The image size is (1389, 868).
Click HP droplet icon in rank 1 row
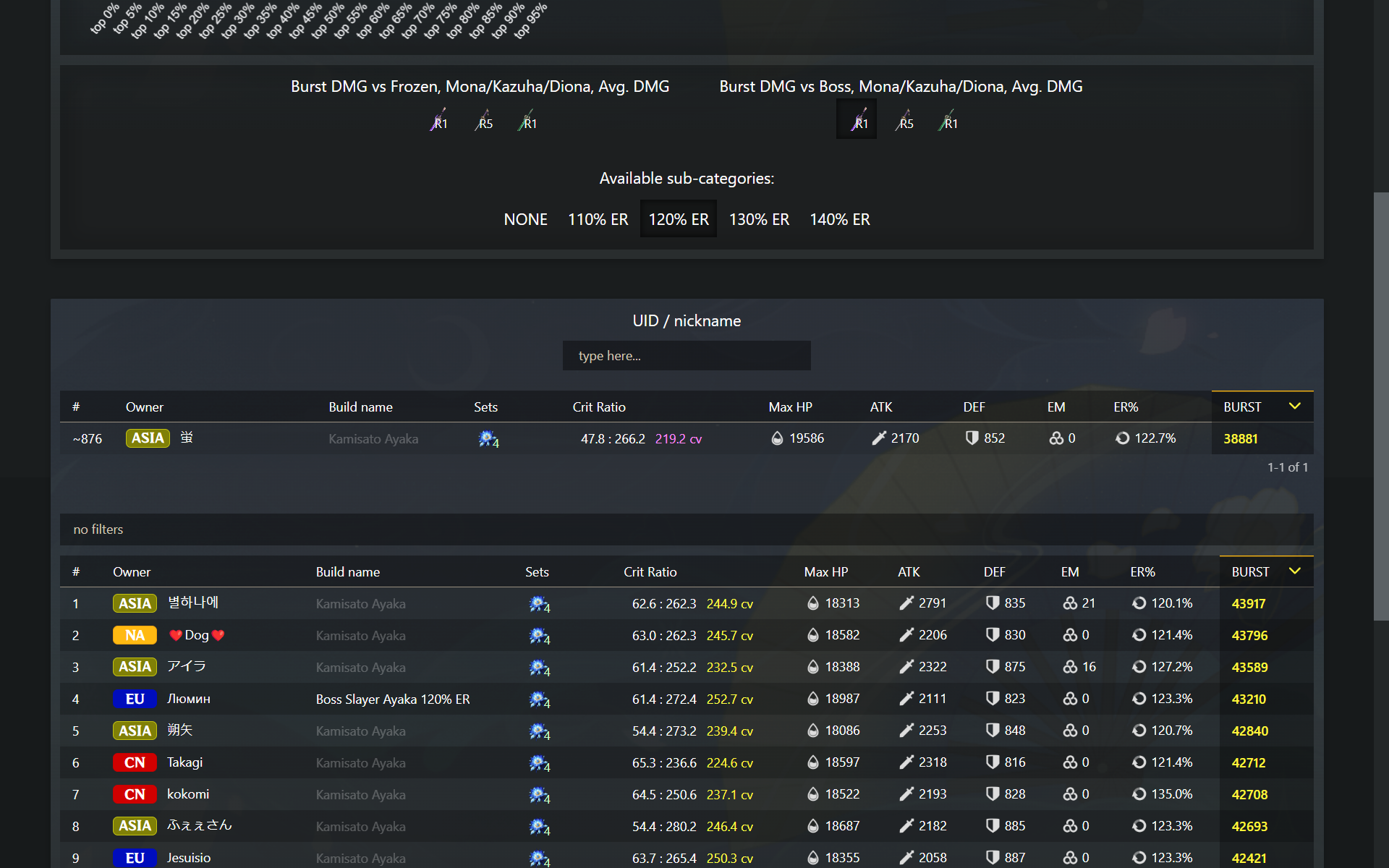pyautogui.click(x=813, y=603)
